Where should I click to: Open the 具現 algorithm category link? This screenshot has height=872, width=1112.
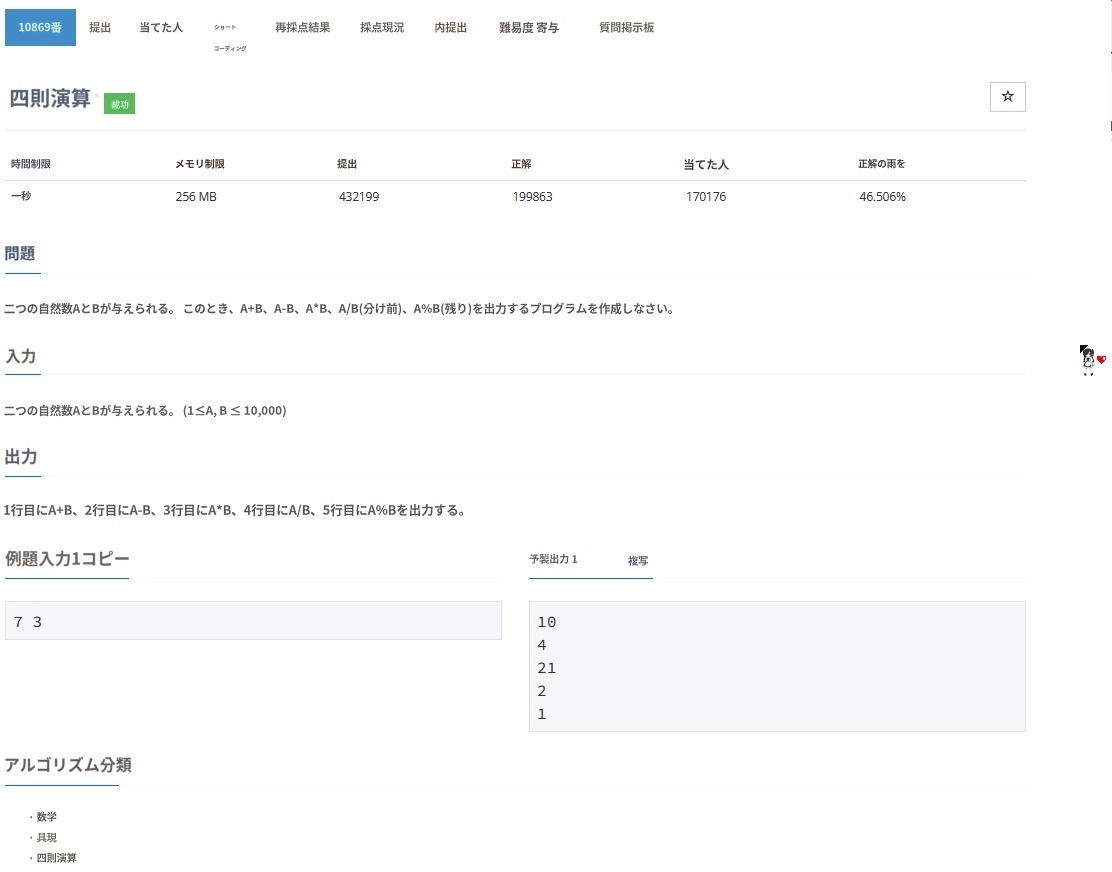[x=47, y=838]
